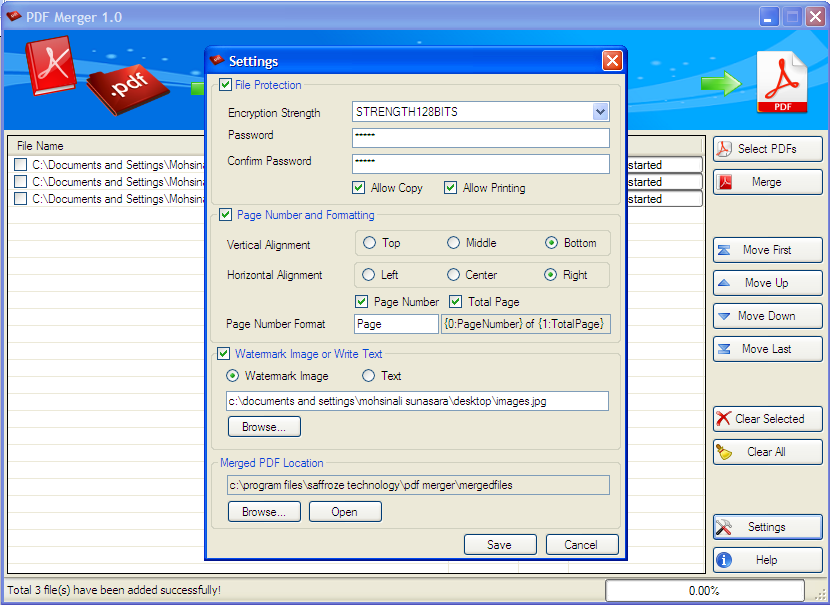Browse for a watermark image file
The image size is (830, 605).
[264, 427]
